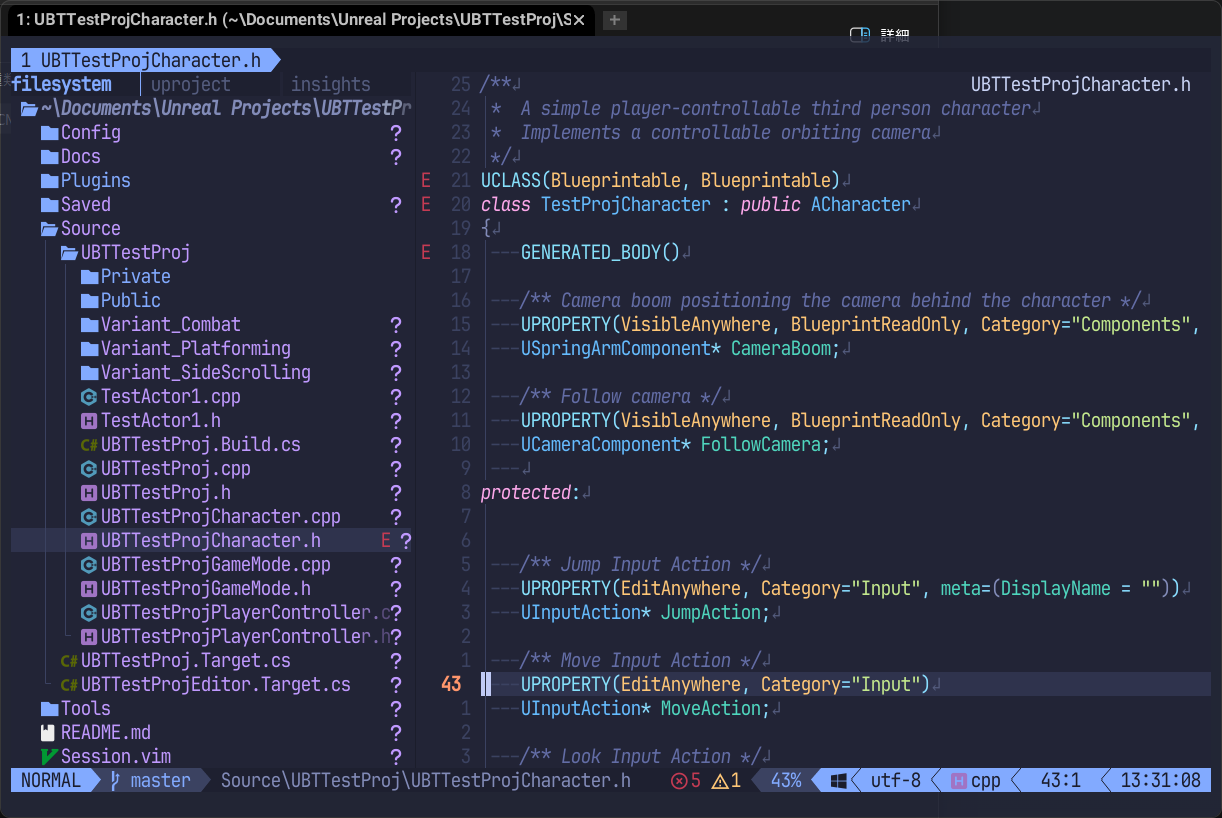1222x818 pixels.
Task: Click the C# icon beside UBTTestProj.Build.cs
Action: 89,445
